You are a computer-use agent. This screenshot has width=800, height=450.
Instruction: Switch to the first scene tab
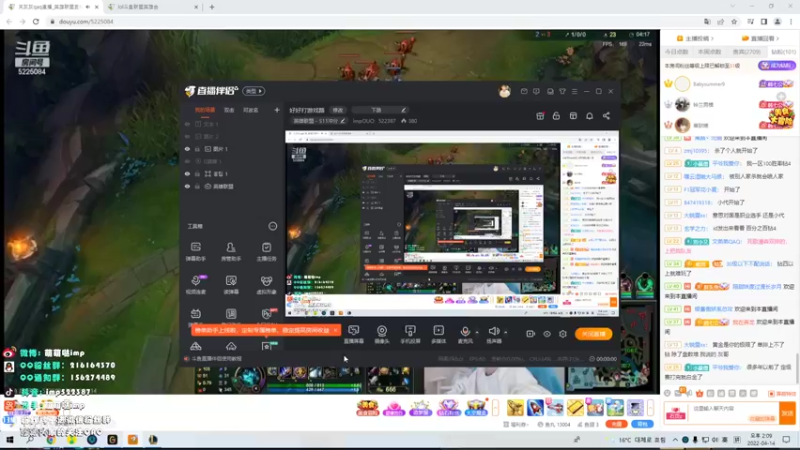[205, 110]
